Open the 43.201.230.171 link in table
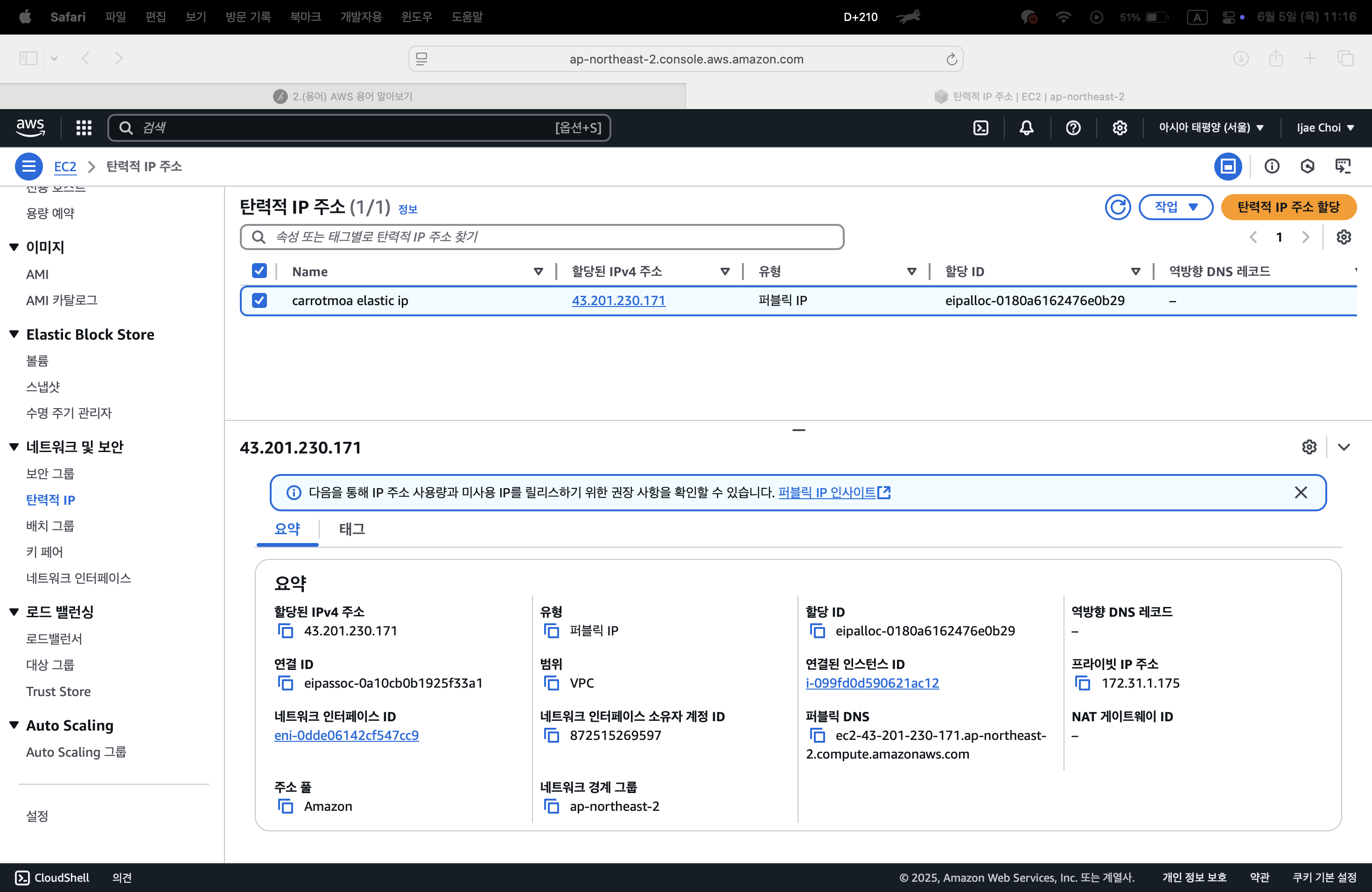Viewport: 1372px width, 892px height. pos(618,300)
